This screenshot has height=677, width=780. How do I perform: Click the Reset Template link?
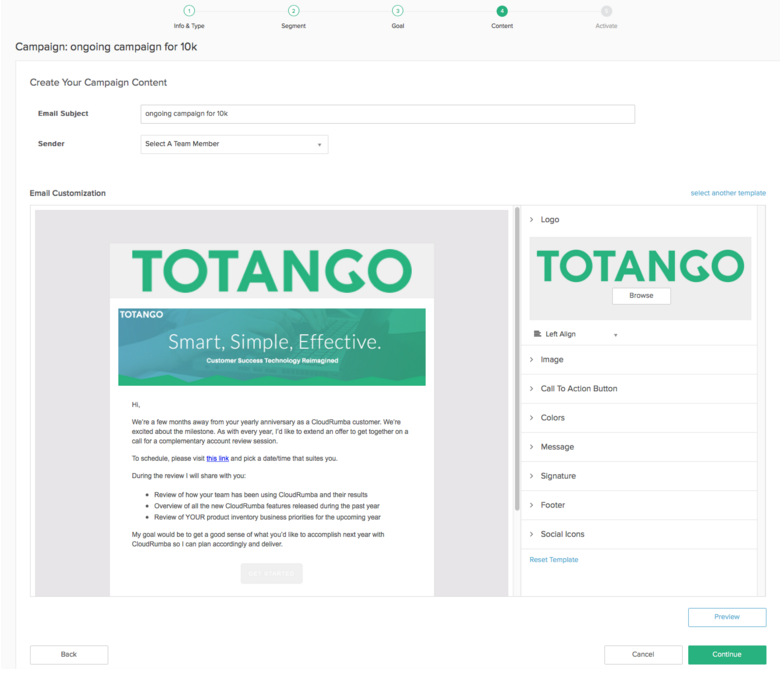pyautogui.click(x=554, y=560)
